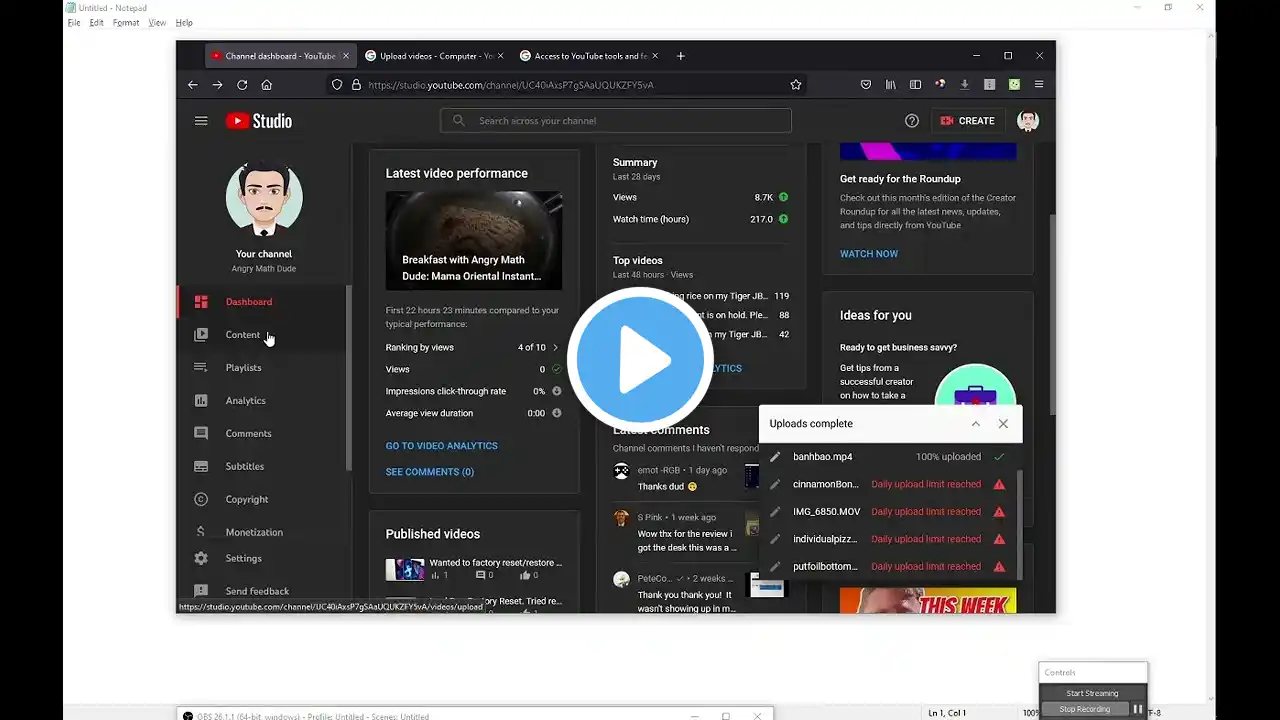This screenshot has width=1280, height=720.
Task: Edit banhbao.mp4 using pencil icon
Action: pyautogui.click(x=775, y=457)
